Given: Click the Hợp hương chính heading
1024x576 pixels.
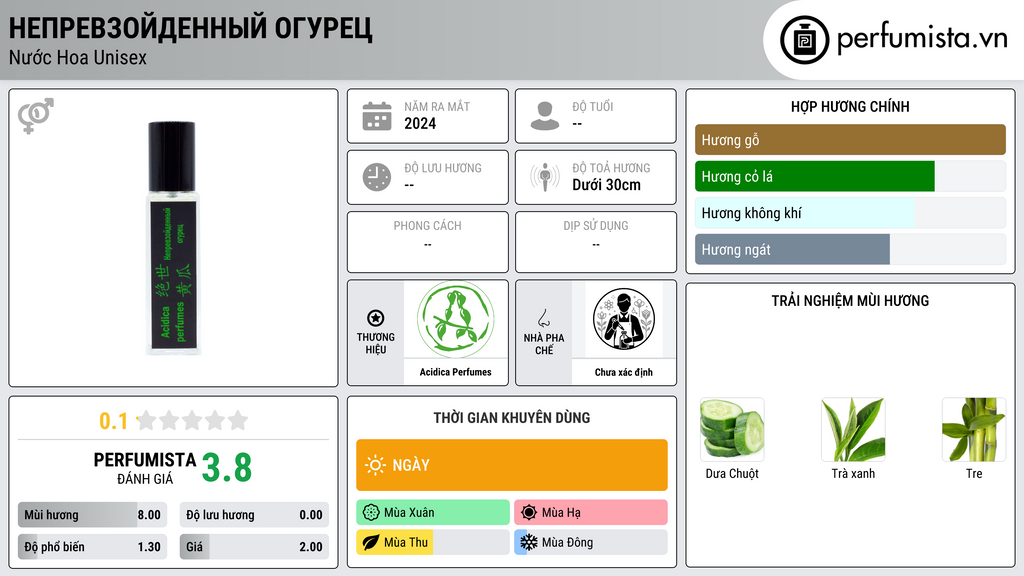Looking at the screenshot, I should click(x=850, y=106).
